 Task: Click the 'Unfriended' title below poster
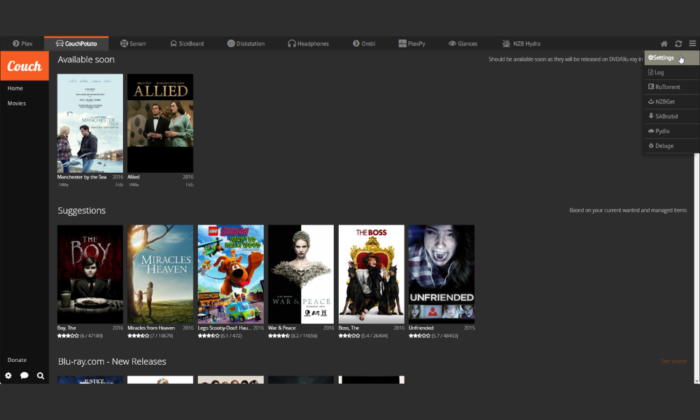[421, 328]
